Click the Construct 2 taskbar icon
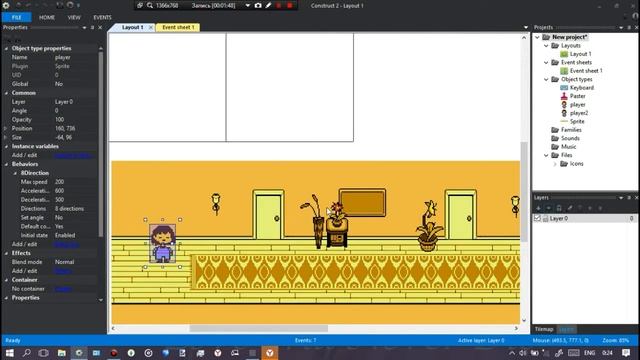640x360 pixels. coord(79,353)
